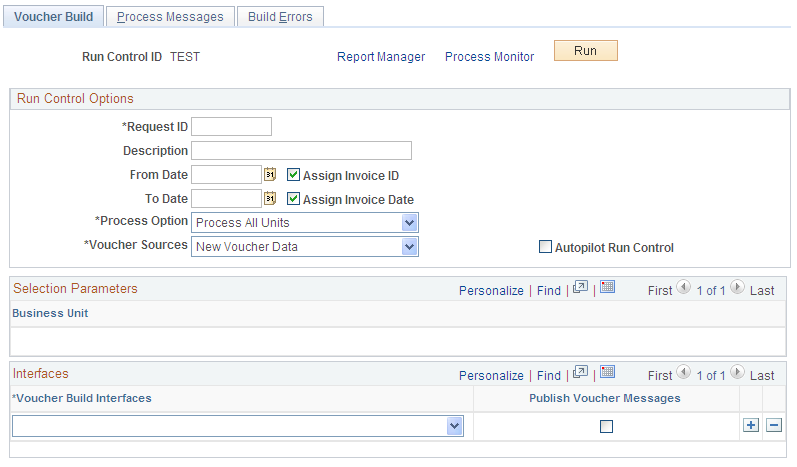797x467 pixels.
Task: Uncheck Assign Invoice ID checkbox
Action: tap(293, 175)
